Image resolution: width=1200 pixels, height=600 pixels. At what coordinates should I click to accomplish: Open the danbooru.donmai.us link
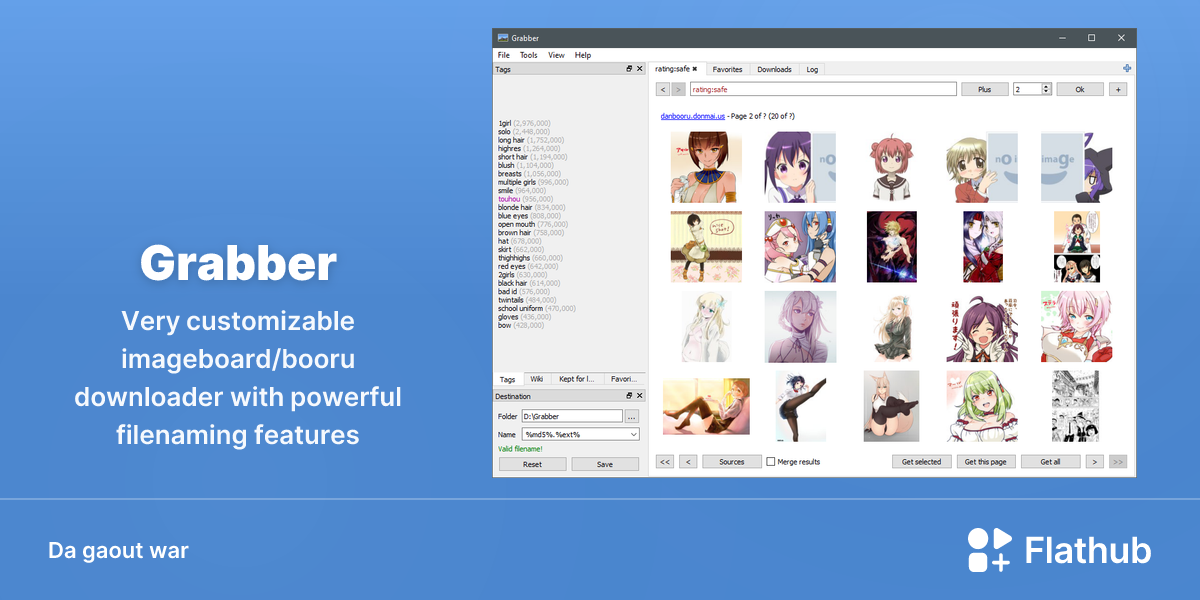pyautogui.click(x=691, y=116)
